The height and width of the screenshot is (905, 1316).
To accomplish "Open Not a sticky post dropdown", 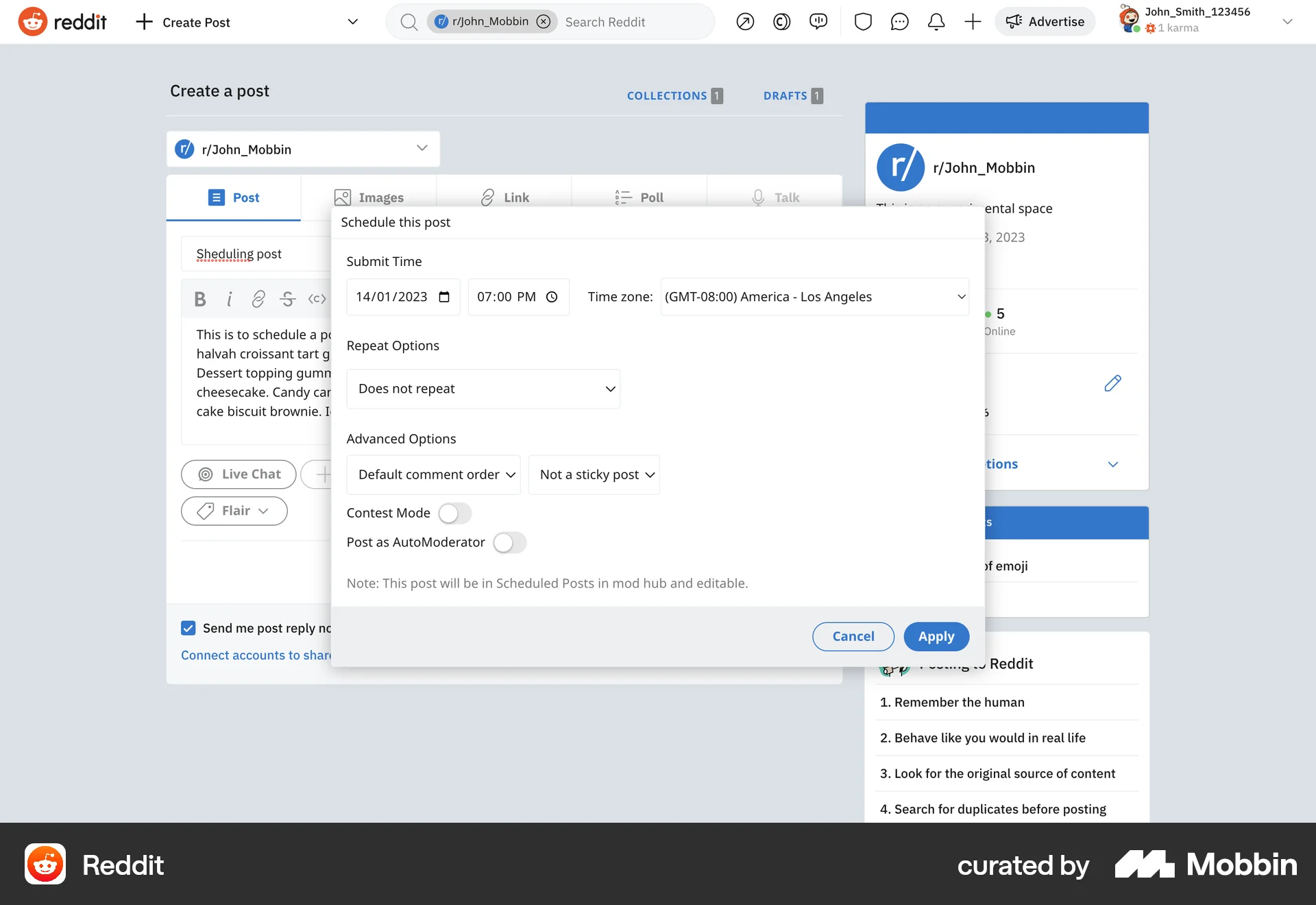I will coord(594,474).
